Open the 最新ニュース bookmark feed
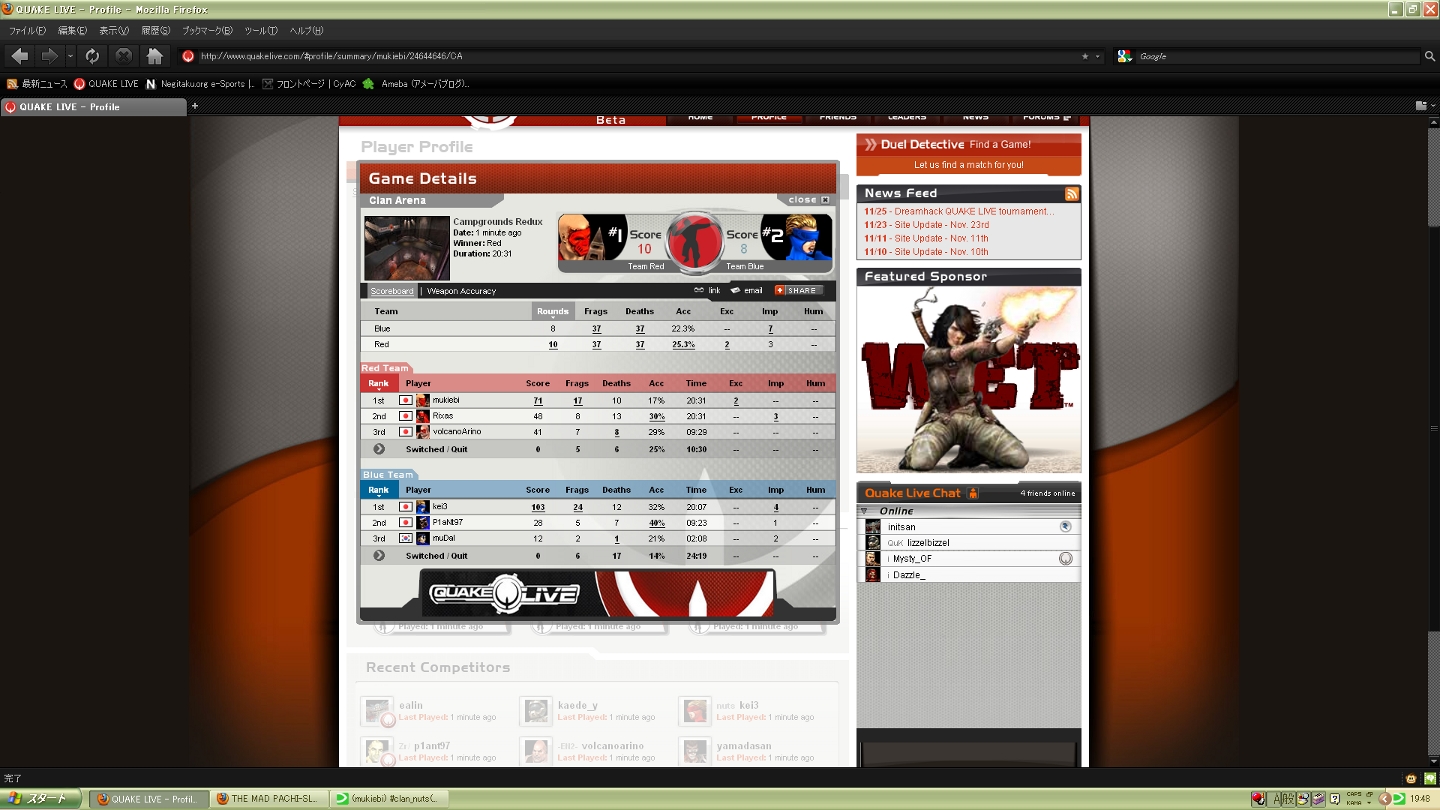Viewport: 1440px width, 810px height. 37,84
